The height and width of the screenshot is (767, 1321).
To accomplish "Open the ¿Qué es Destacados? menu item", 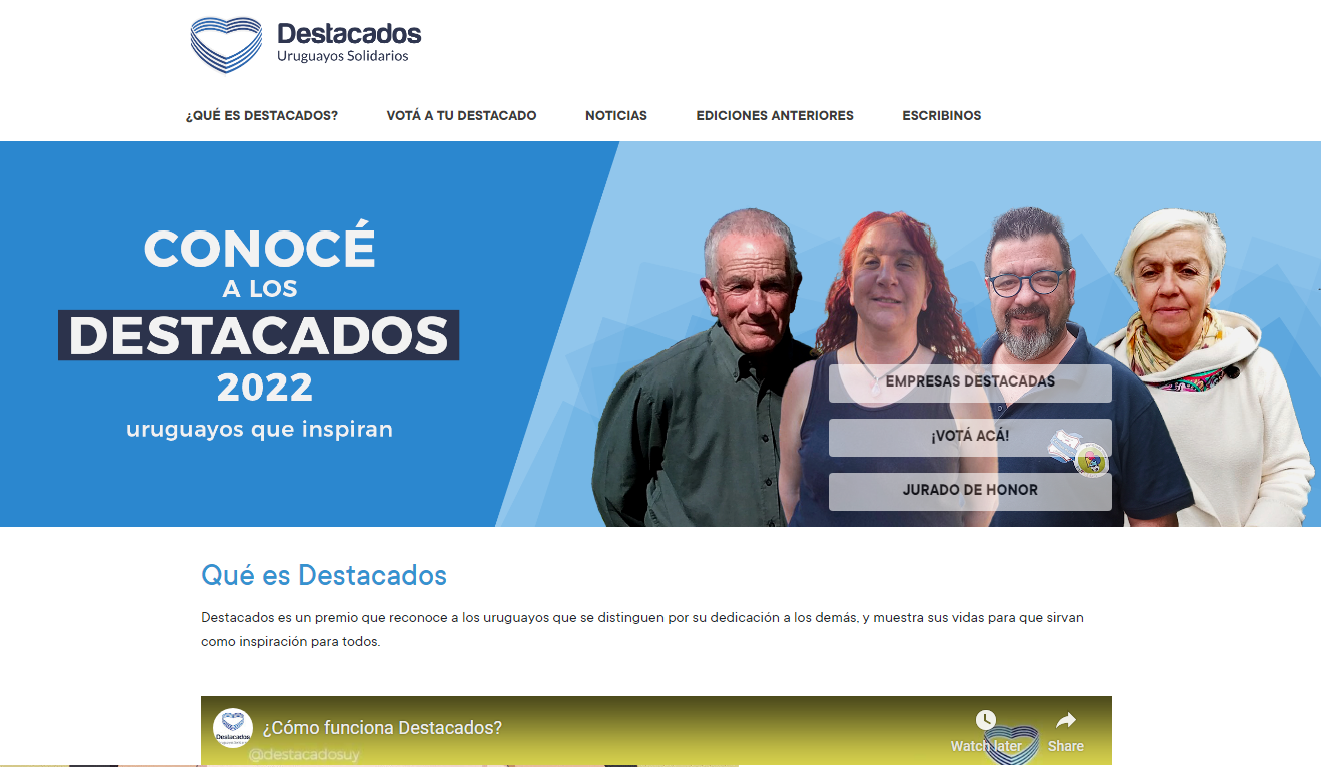I will tap(262, 116).
